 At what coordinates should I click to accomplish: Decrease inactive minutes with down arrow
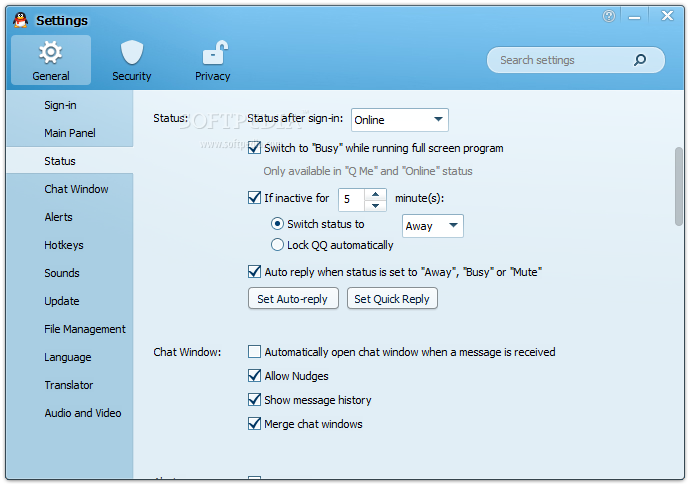tap(375, 206)
